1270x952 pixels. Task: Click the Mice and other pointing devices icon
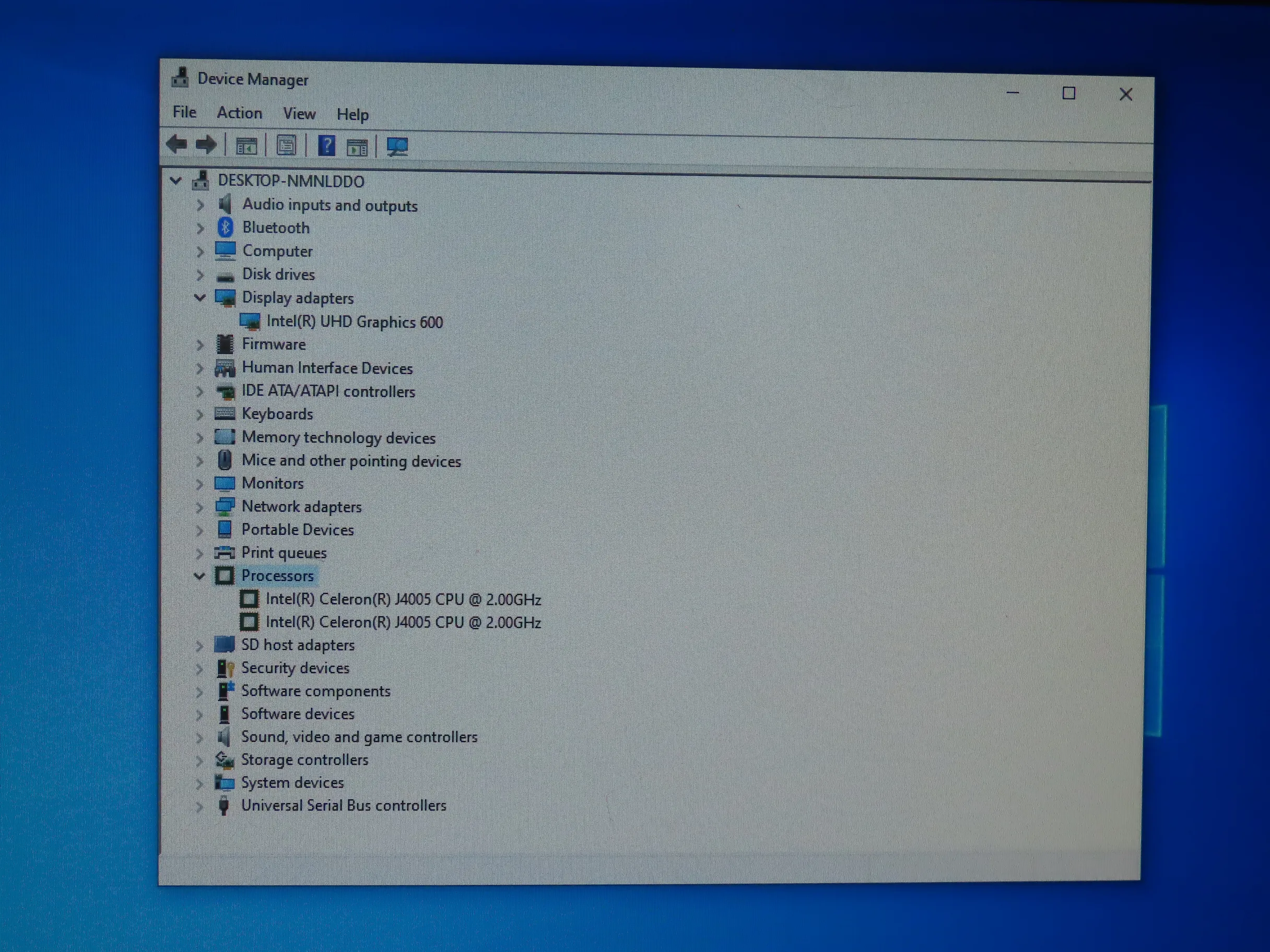coord(225,460)
